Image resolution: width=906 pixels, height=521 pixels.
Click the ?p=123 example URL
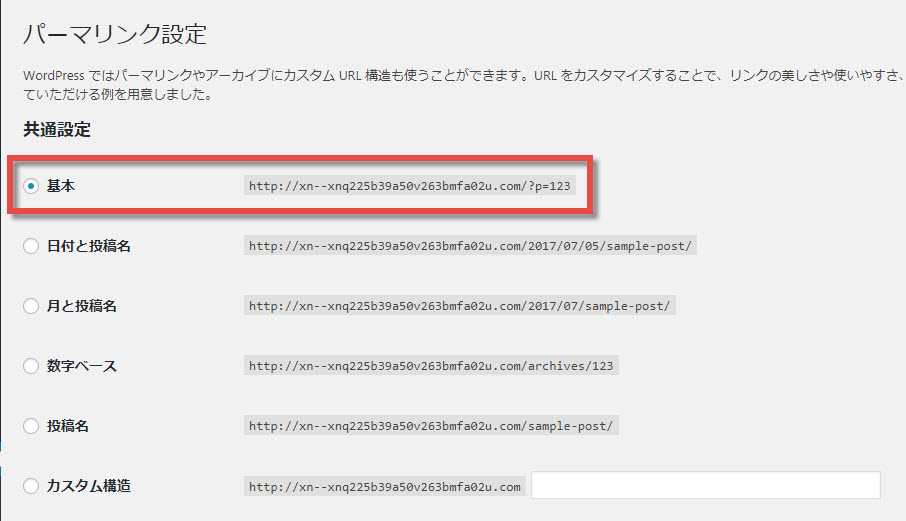pyautogui.click(x=410, y=186)
